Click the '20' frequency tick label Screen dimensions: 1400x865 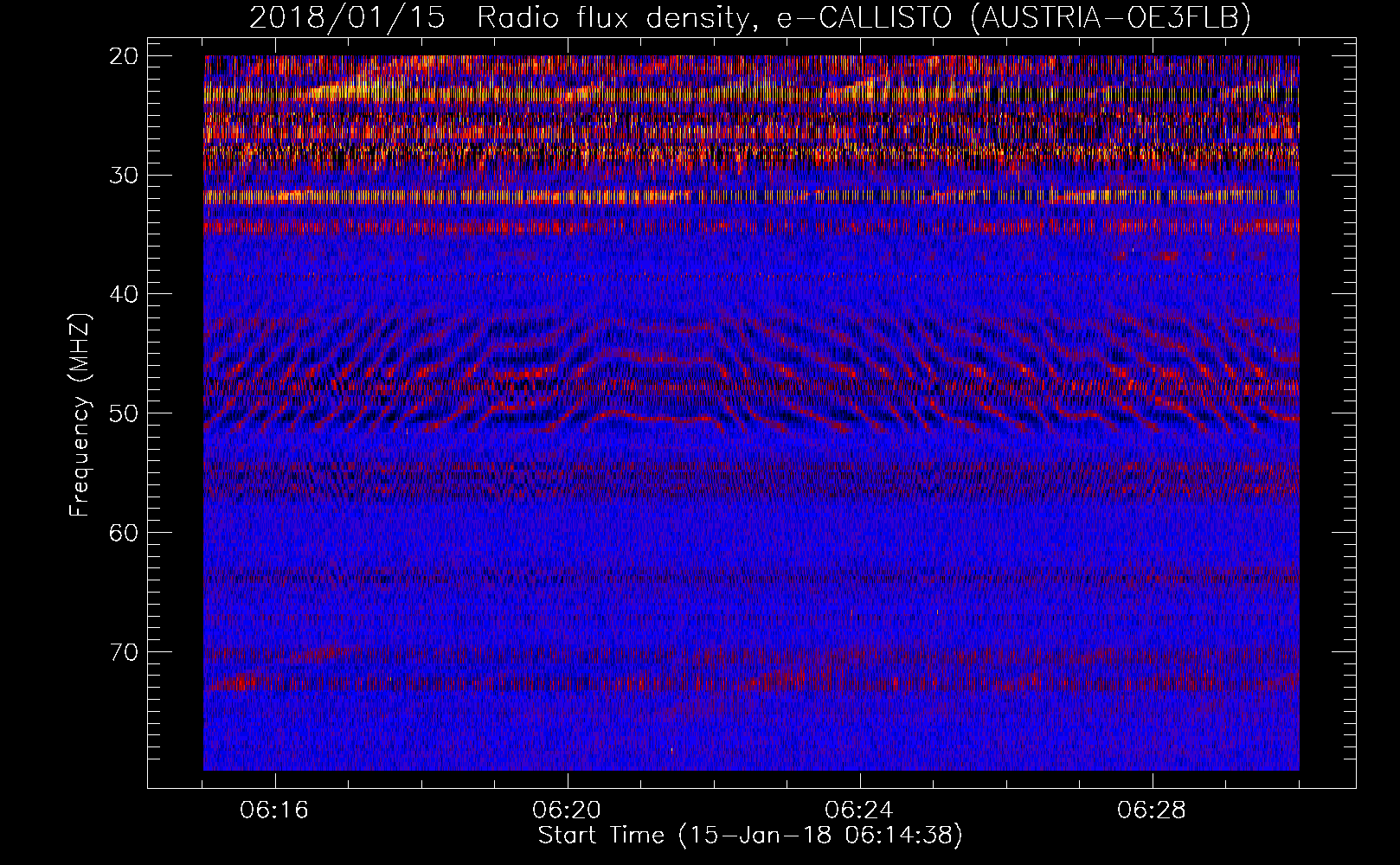pos(125,56)
